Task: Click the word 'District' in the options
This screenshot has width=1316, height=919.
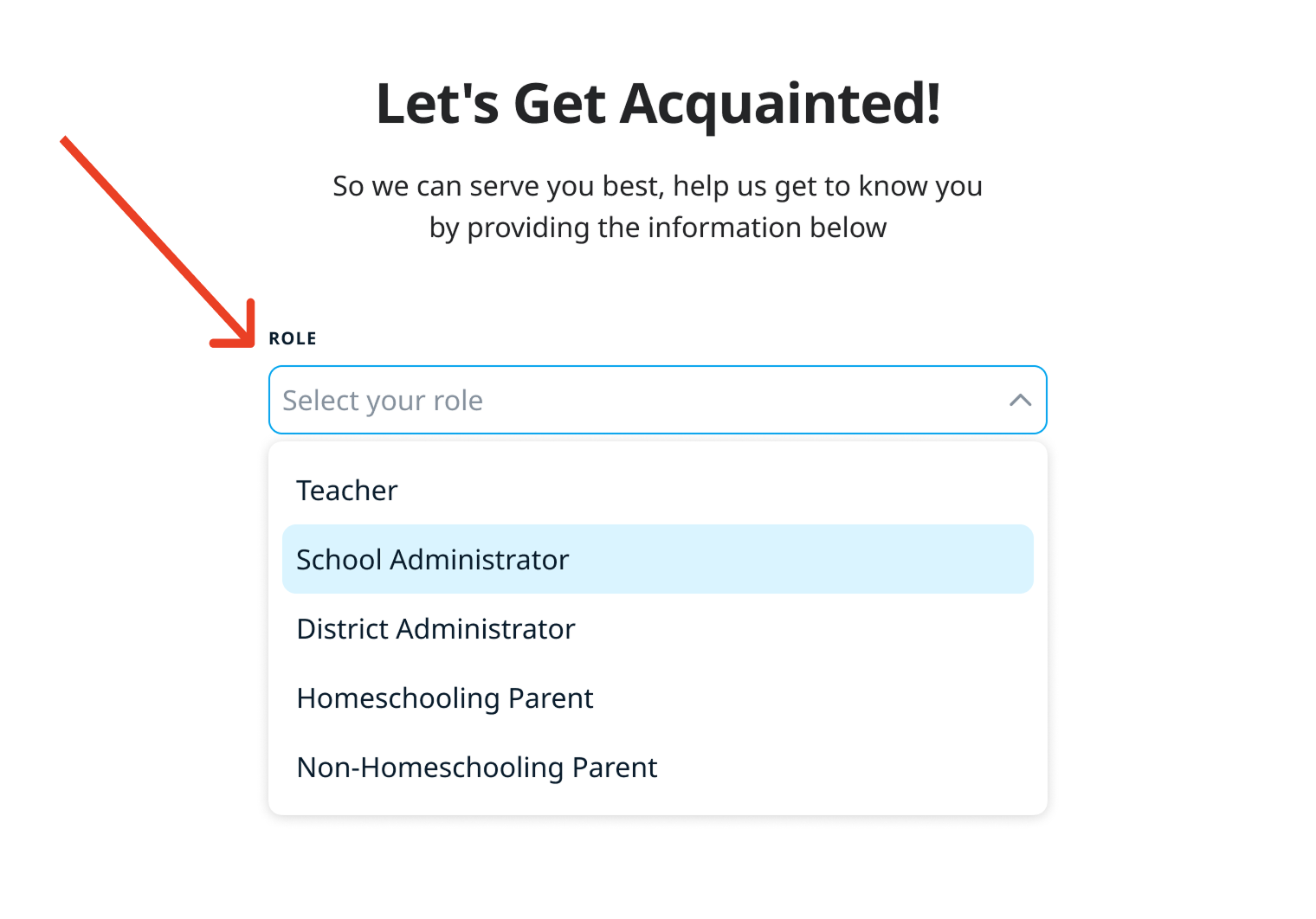Action: 342,629
